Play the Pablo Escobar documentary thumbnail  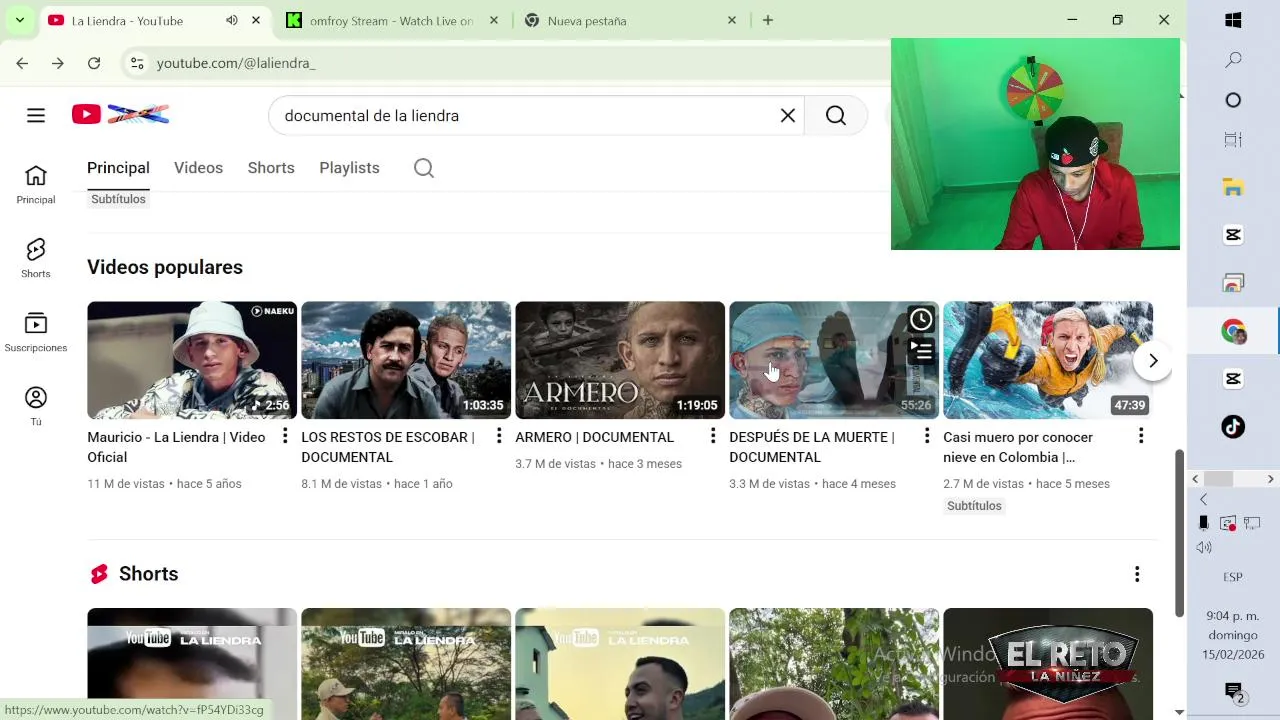406,360
